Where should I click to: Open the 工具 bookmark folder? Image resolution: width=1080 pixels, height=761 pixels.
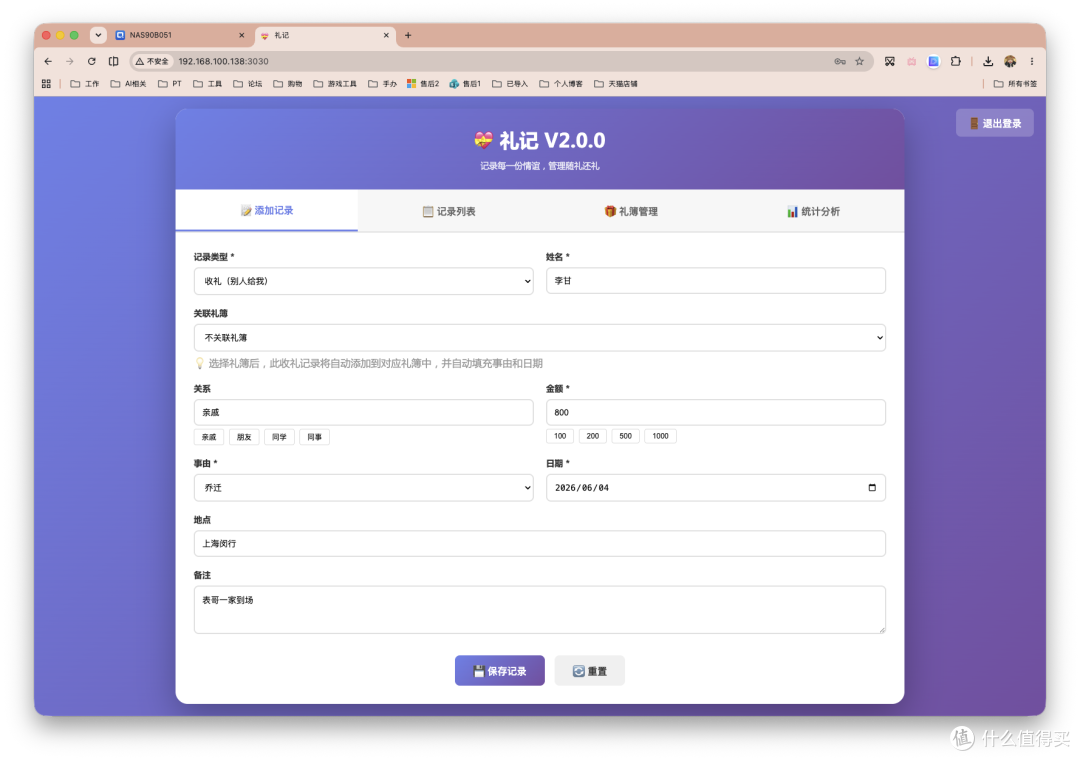tap(207, 83)
